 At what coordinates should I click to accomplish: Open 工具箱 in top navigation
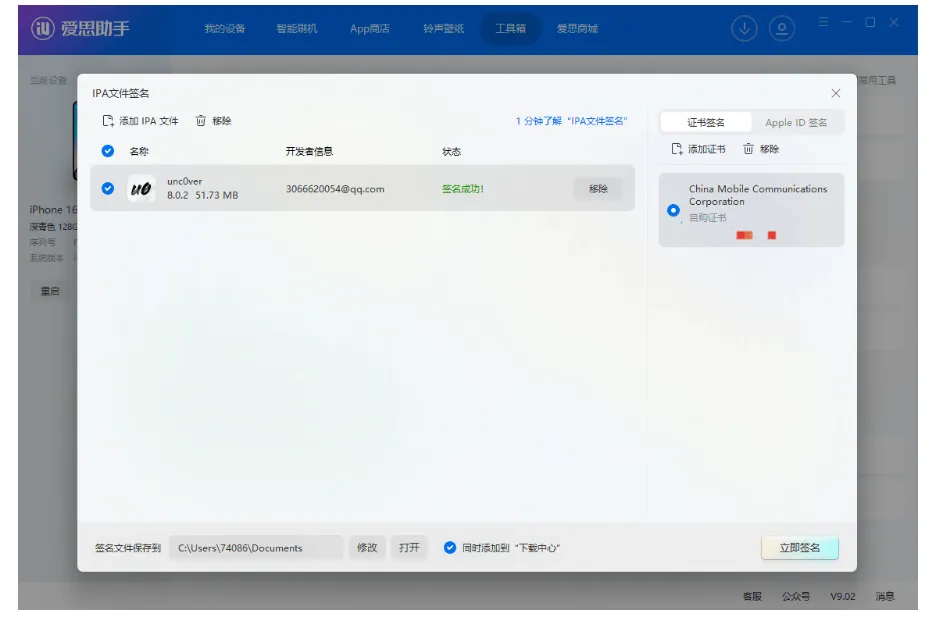tap(510, 28)
